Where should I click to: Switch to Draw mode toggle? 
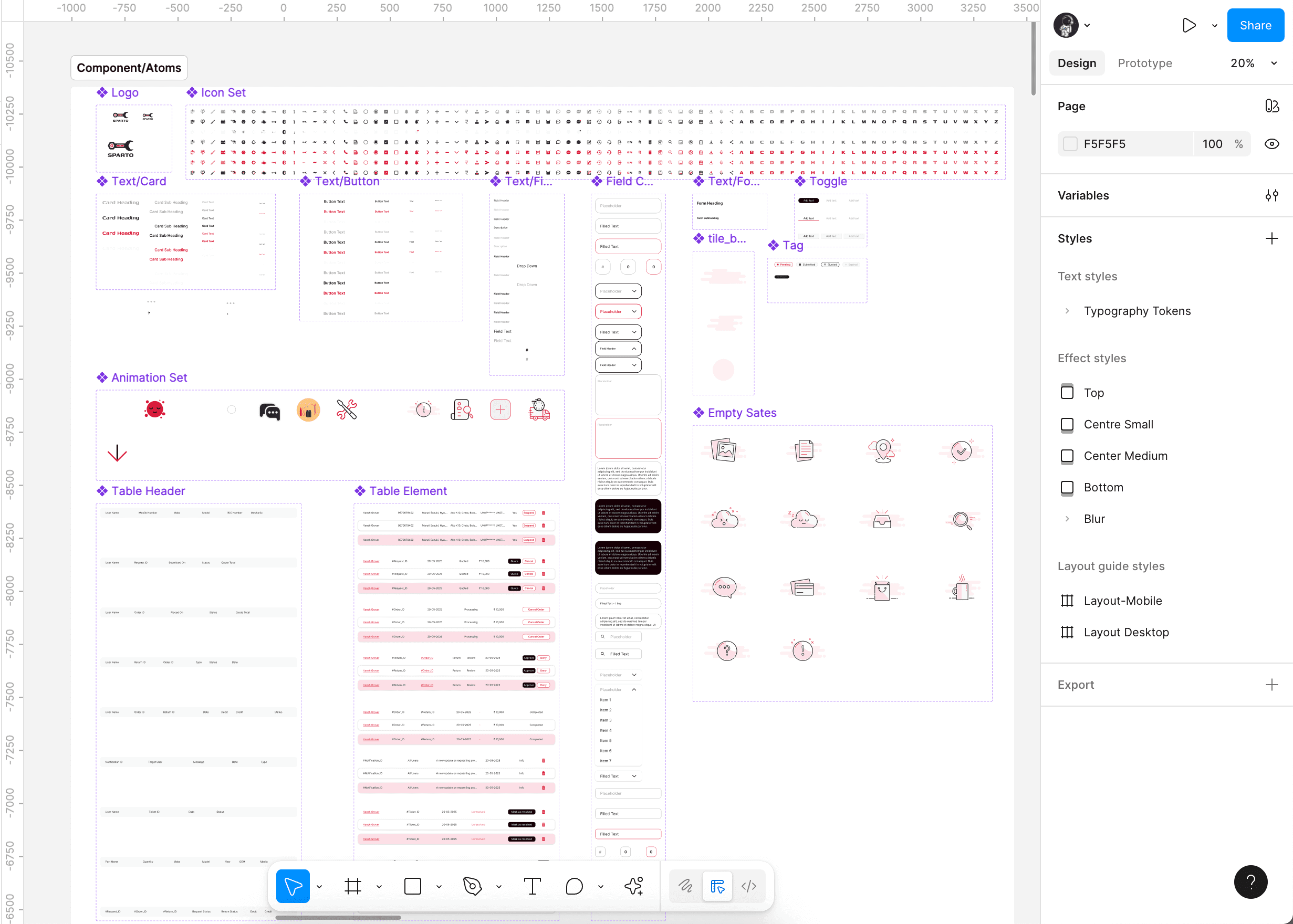click(685, 886)
